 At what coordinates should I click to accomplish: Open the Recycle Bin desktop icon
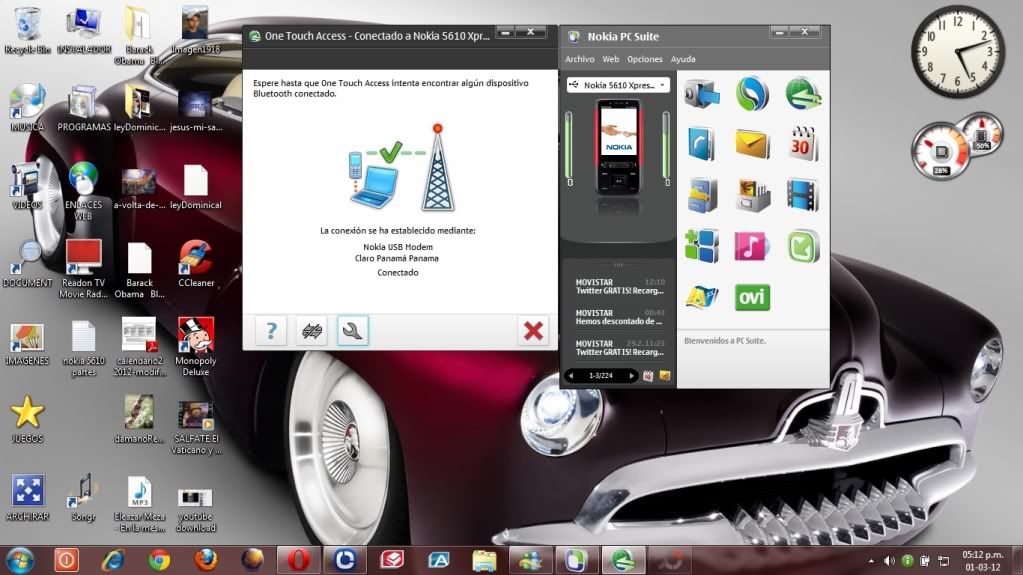tap(27, 31)
